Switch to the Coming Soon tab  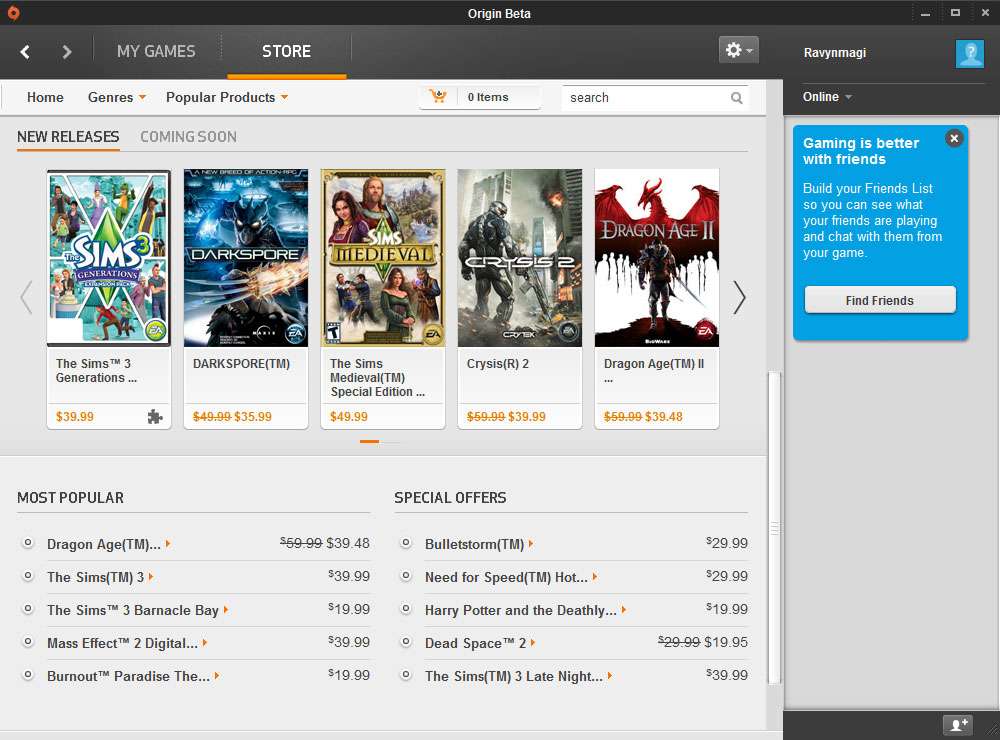point(188,137)
